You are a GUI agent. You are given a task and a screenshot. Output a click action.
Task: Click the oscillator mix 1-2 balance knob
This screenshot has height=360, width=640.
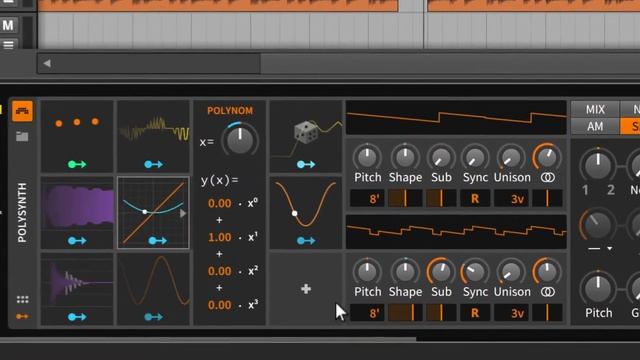(x=598, y=165)
